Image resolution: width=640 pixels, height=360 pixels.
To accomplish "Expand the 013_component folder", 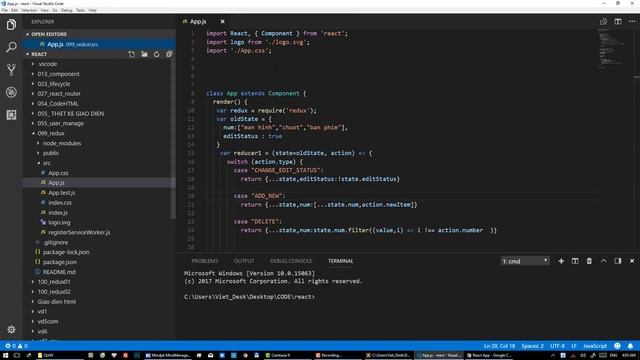I will pyautogui.click(x=58, y=74).
